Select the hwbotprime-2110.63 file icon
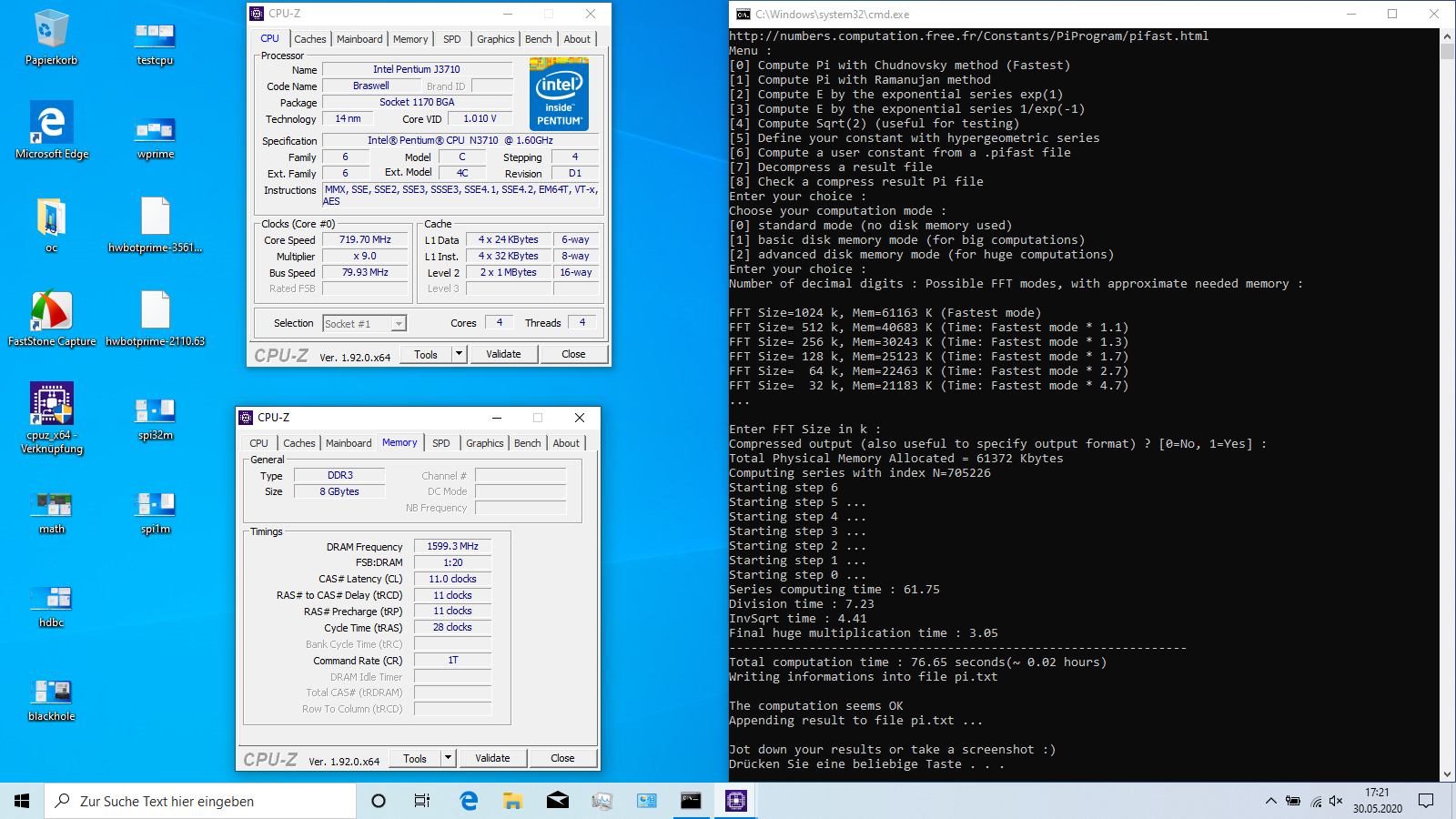This screenshot has width=1456, height=819. click(156, 318)
